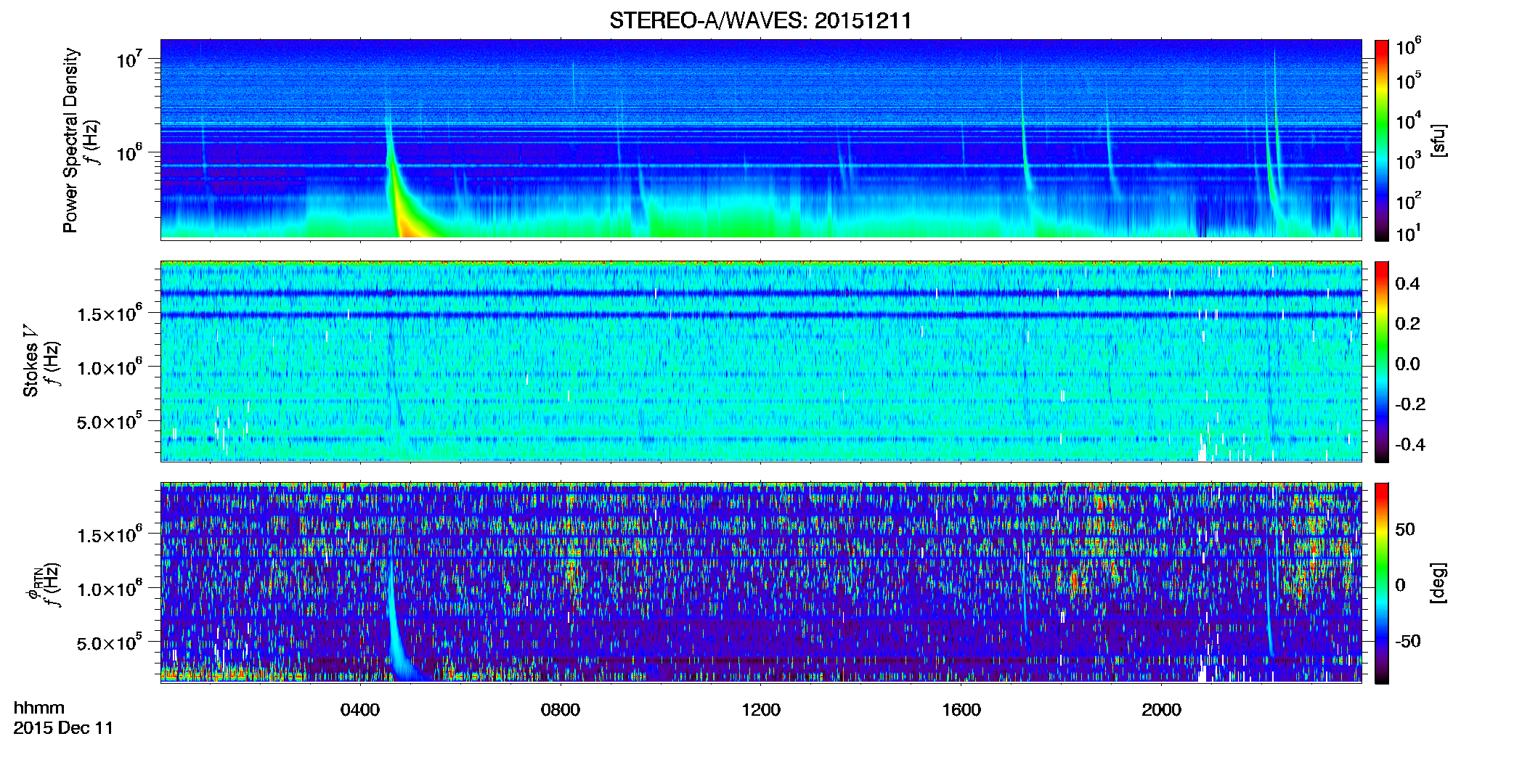The height and width of the screenshot is (784, 1522).
Task: Select the 5.0×10^5 tick of Stokes V panel
Action: point(110,420)
